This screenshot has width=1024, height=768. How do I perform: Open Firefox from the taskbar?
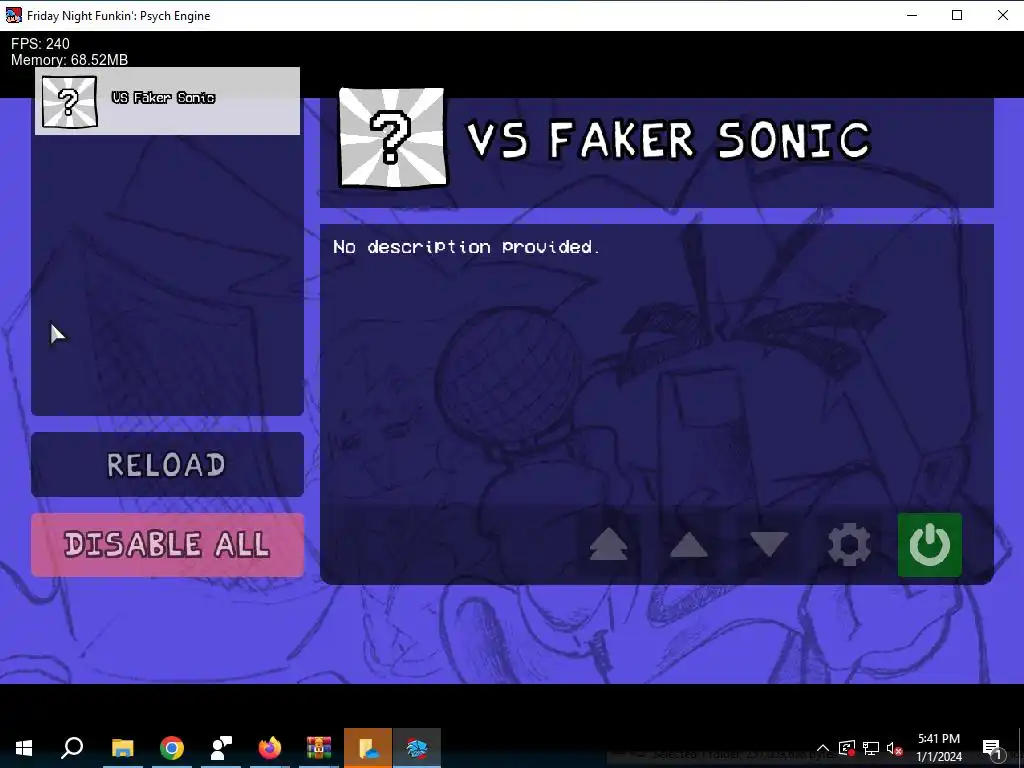(270, 748)
